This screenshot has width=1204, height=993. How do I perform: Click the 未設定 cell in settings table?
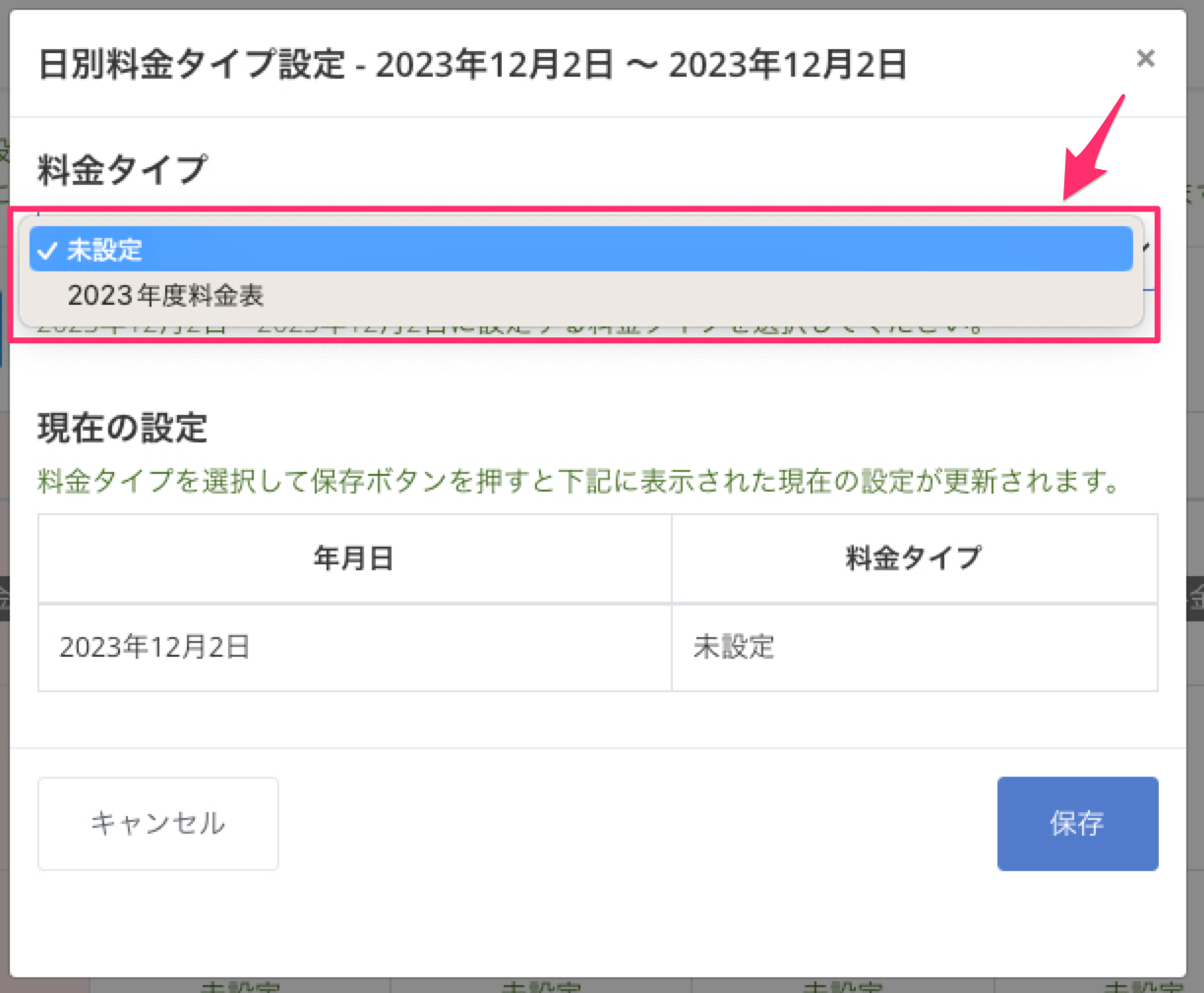click(x=734, y=647)
